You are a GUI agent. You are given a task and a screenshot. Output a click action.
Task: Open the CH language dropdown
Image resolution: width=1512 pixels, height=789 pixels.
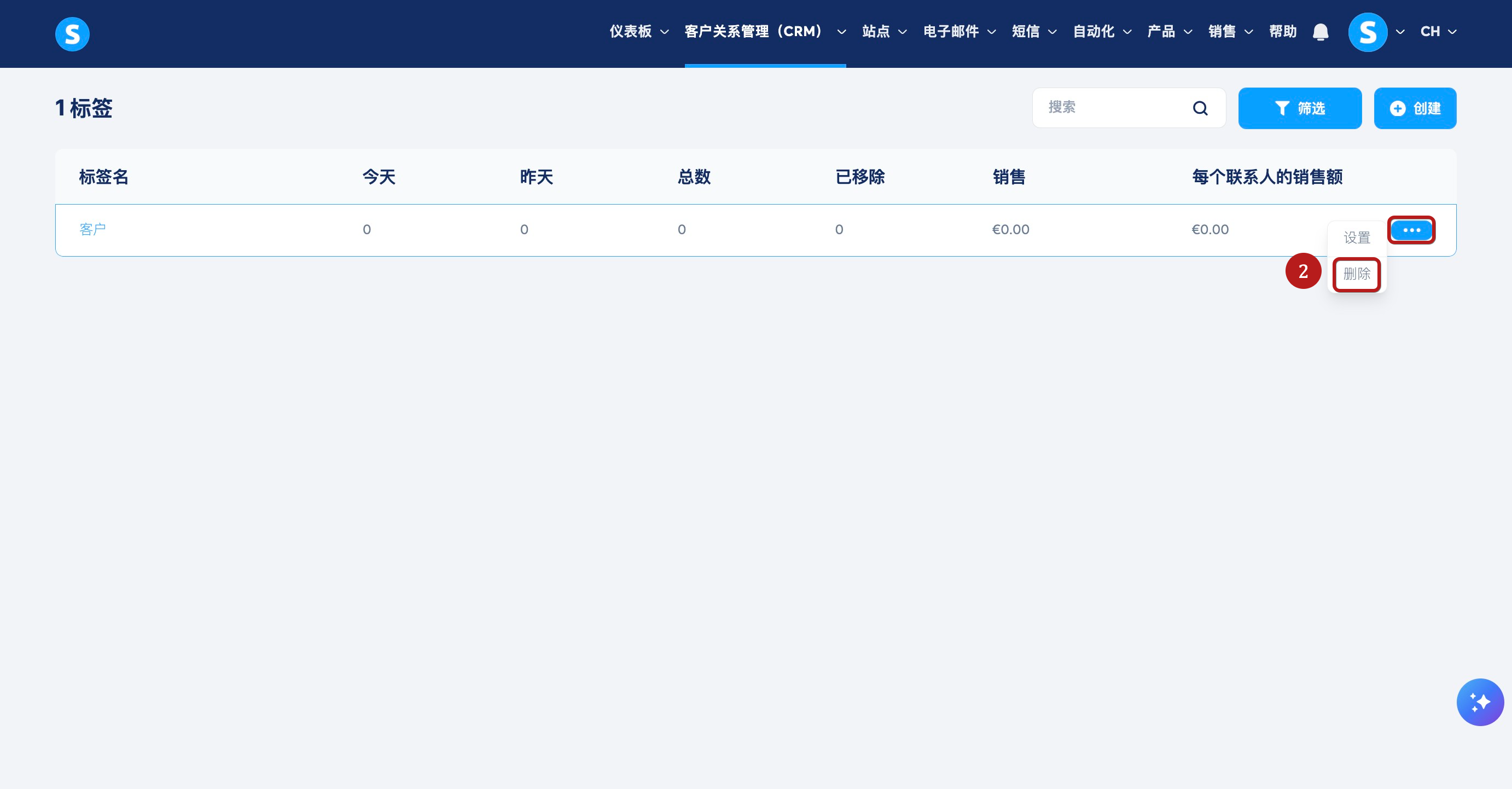click(1438, 32)
